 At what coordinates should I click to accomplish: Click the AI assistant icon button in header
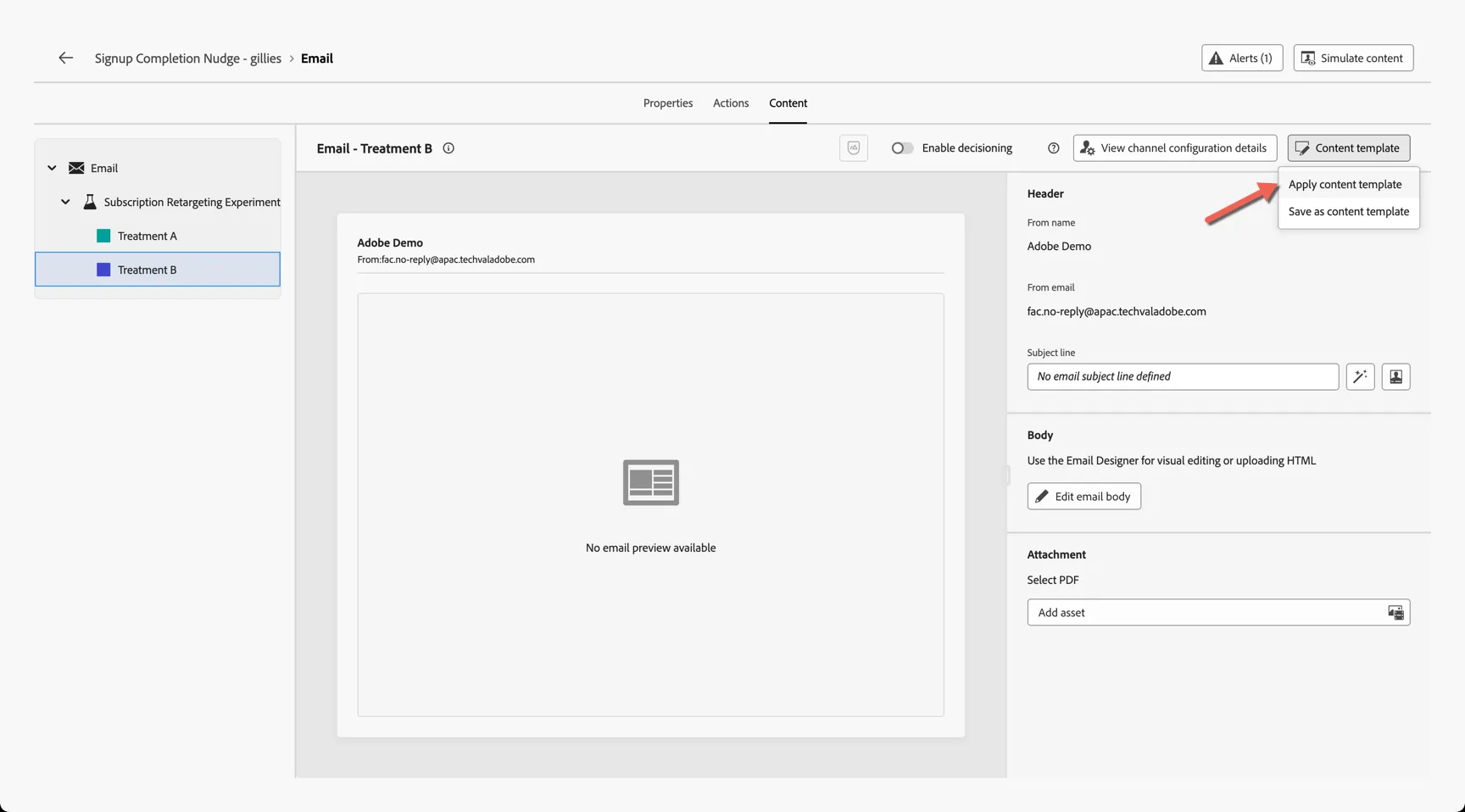(x=854, y=147)
